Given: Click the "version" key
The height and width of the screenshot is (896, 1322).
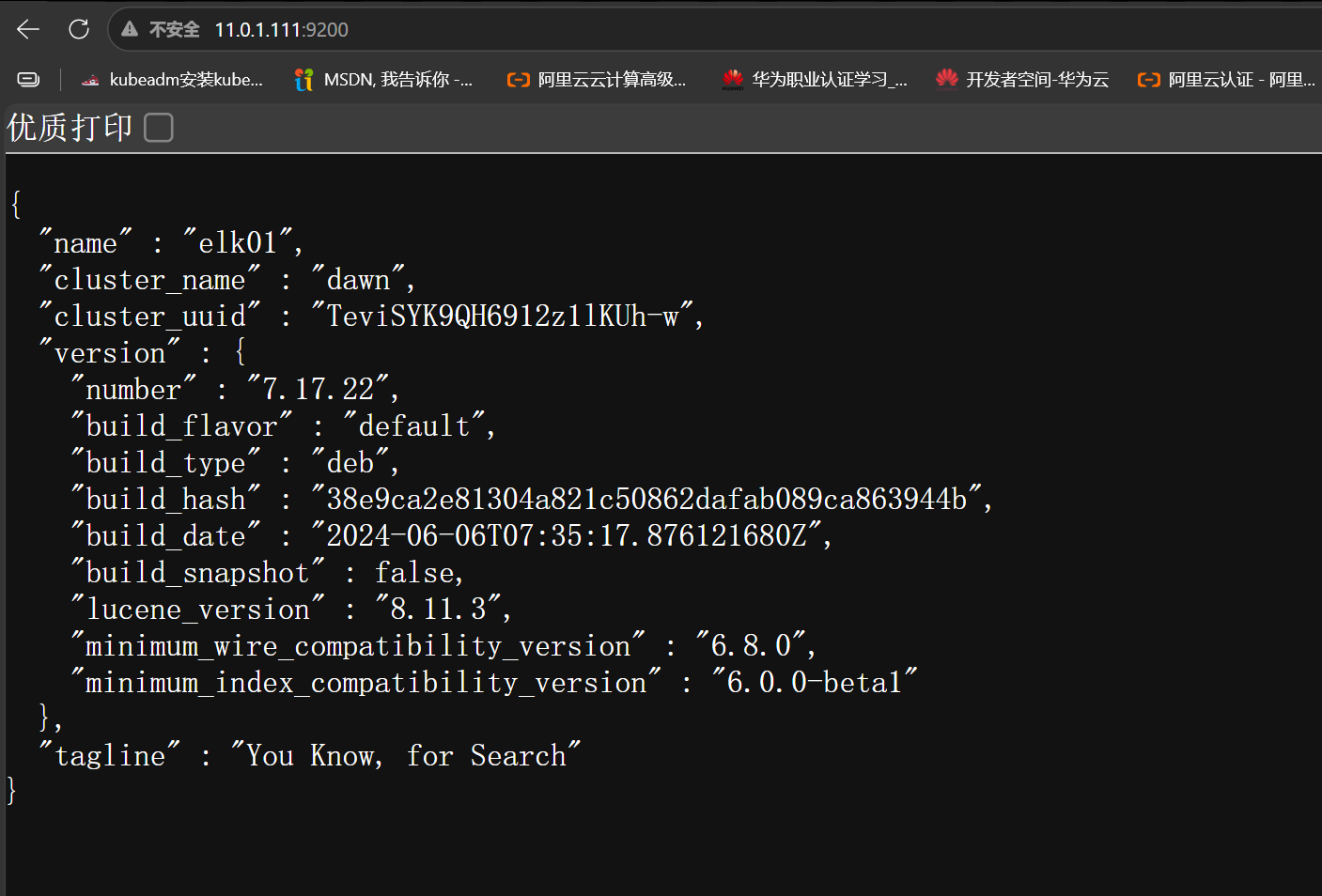Looking at the screenshot, I should [110, 353].
